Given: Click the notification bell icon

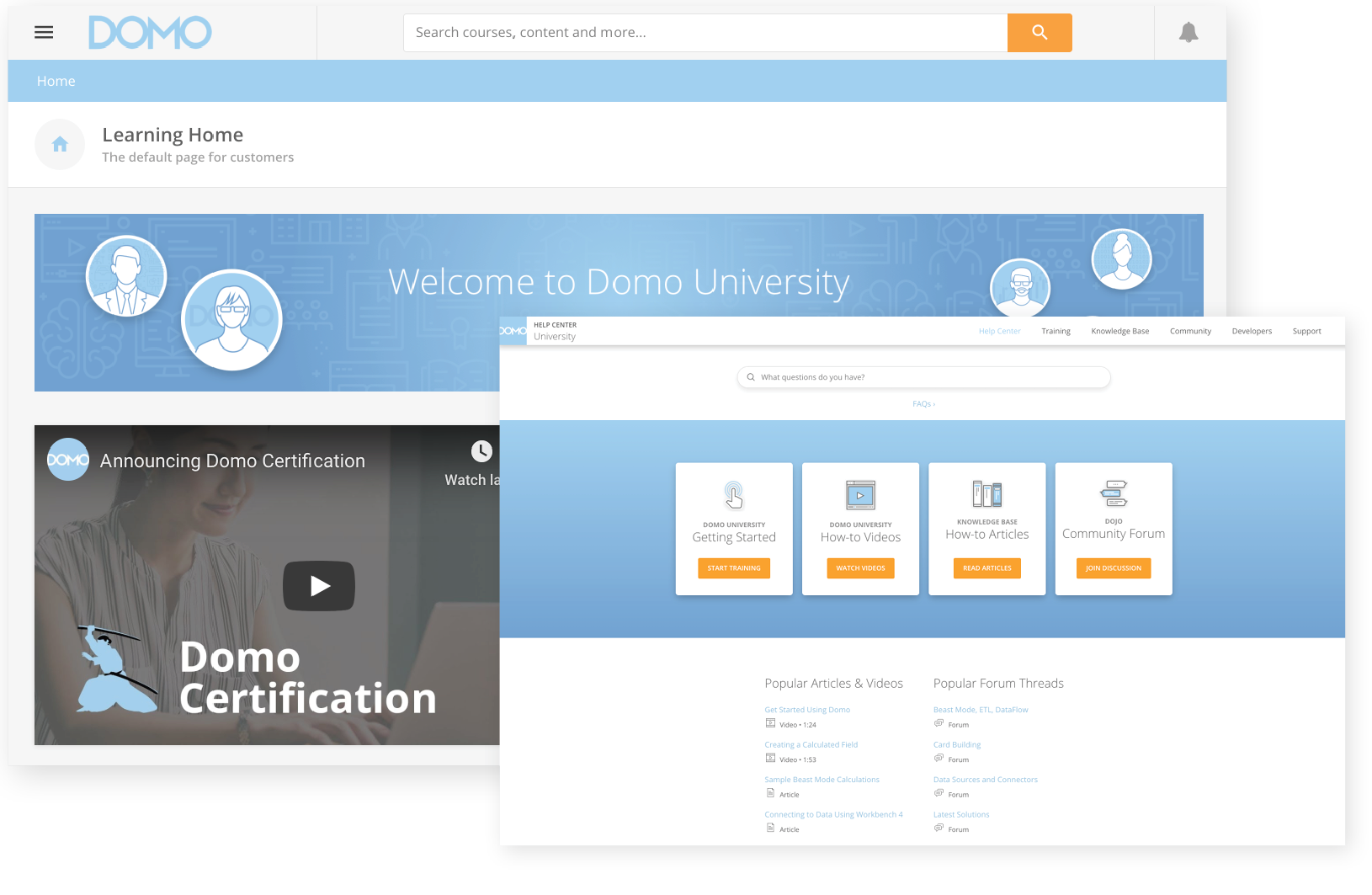Looking at the screenshot, I should coord(1189,32).
